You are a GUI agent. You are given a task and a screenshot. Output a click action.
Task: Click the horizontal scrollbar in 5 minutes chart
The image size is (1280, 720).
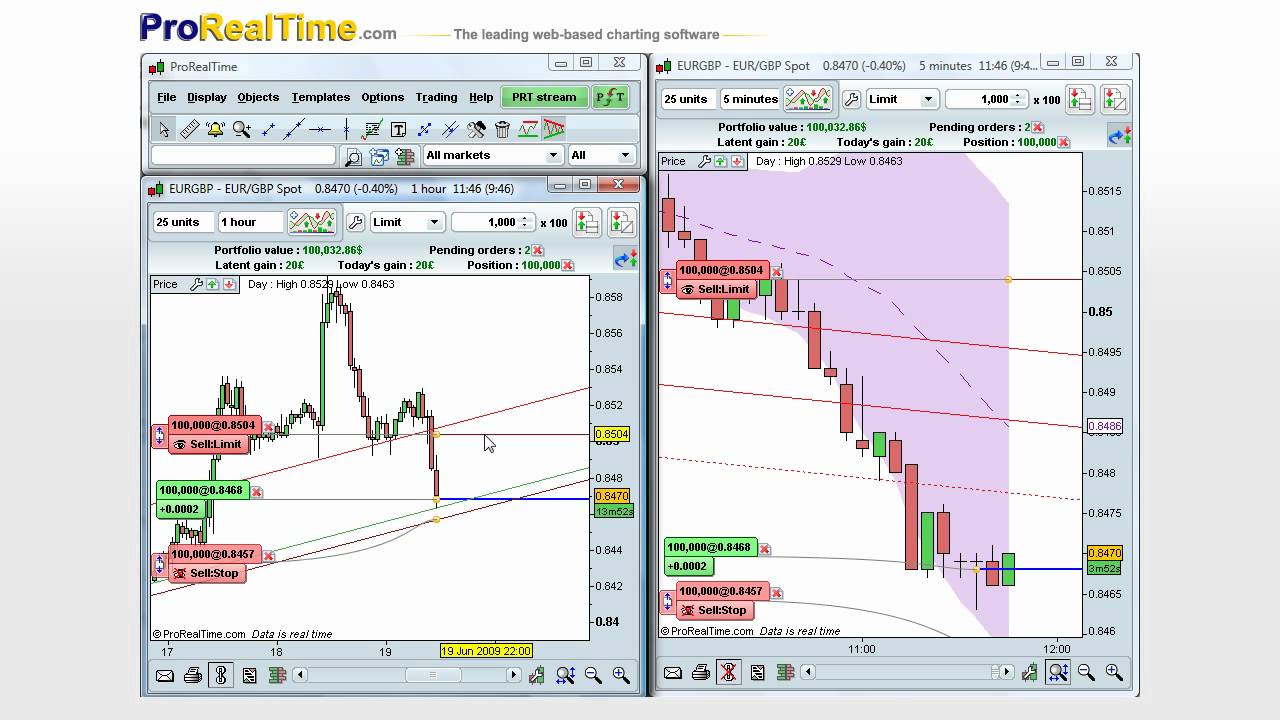[x=906, y=673]
